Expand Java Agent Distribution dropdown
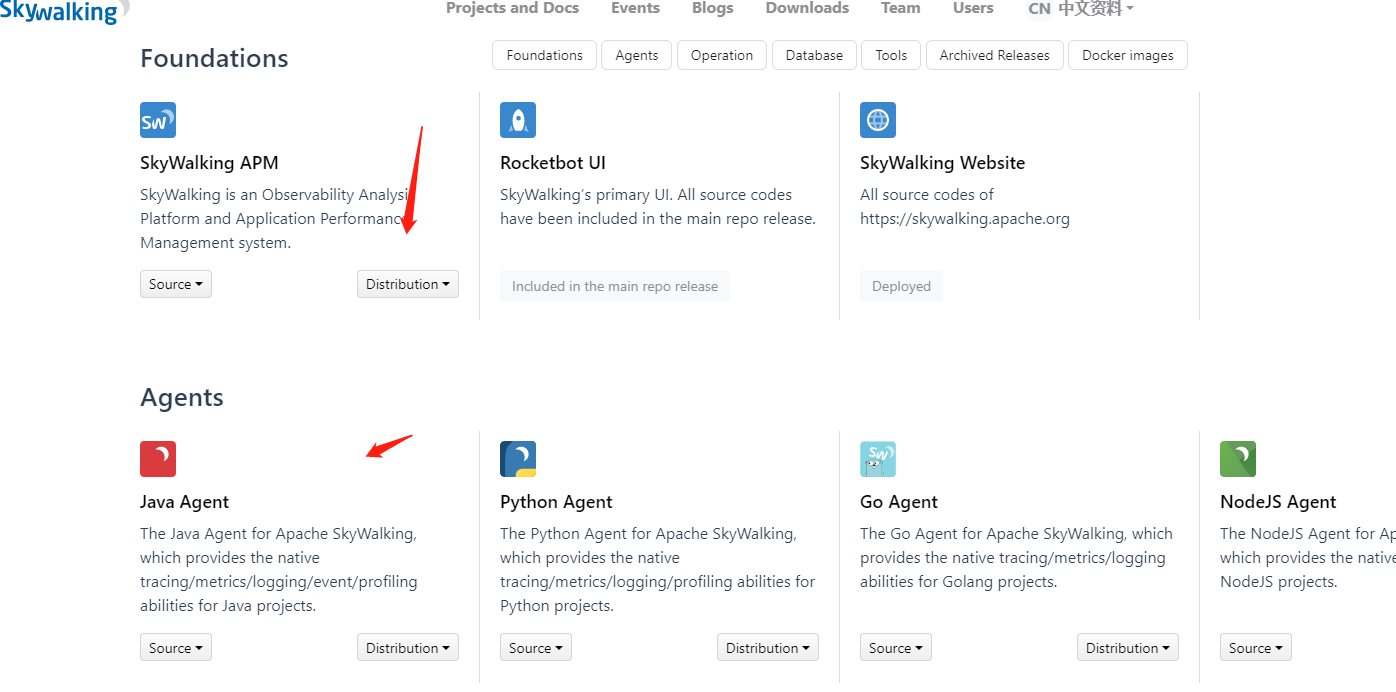 click(408, 648)
